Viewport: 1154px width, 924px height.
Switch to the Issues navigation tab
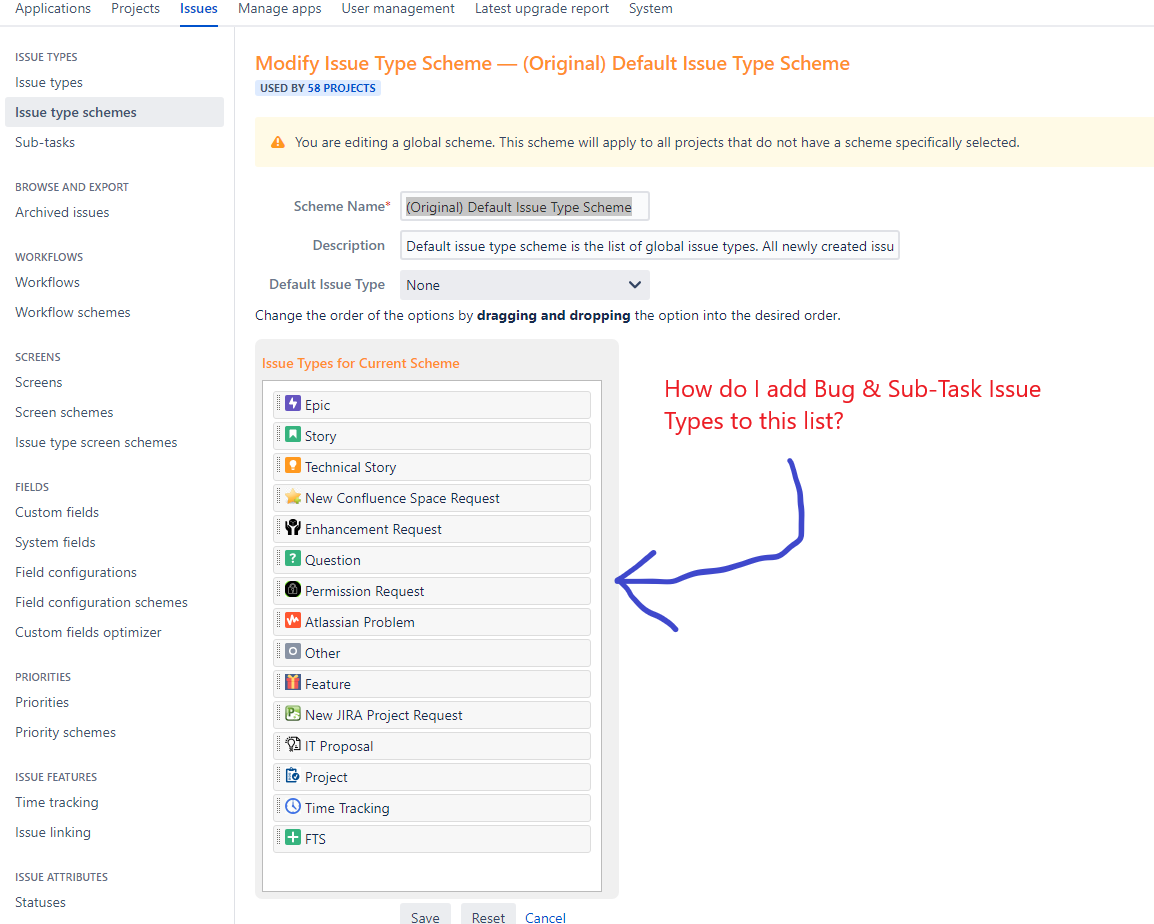(198, 9)
